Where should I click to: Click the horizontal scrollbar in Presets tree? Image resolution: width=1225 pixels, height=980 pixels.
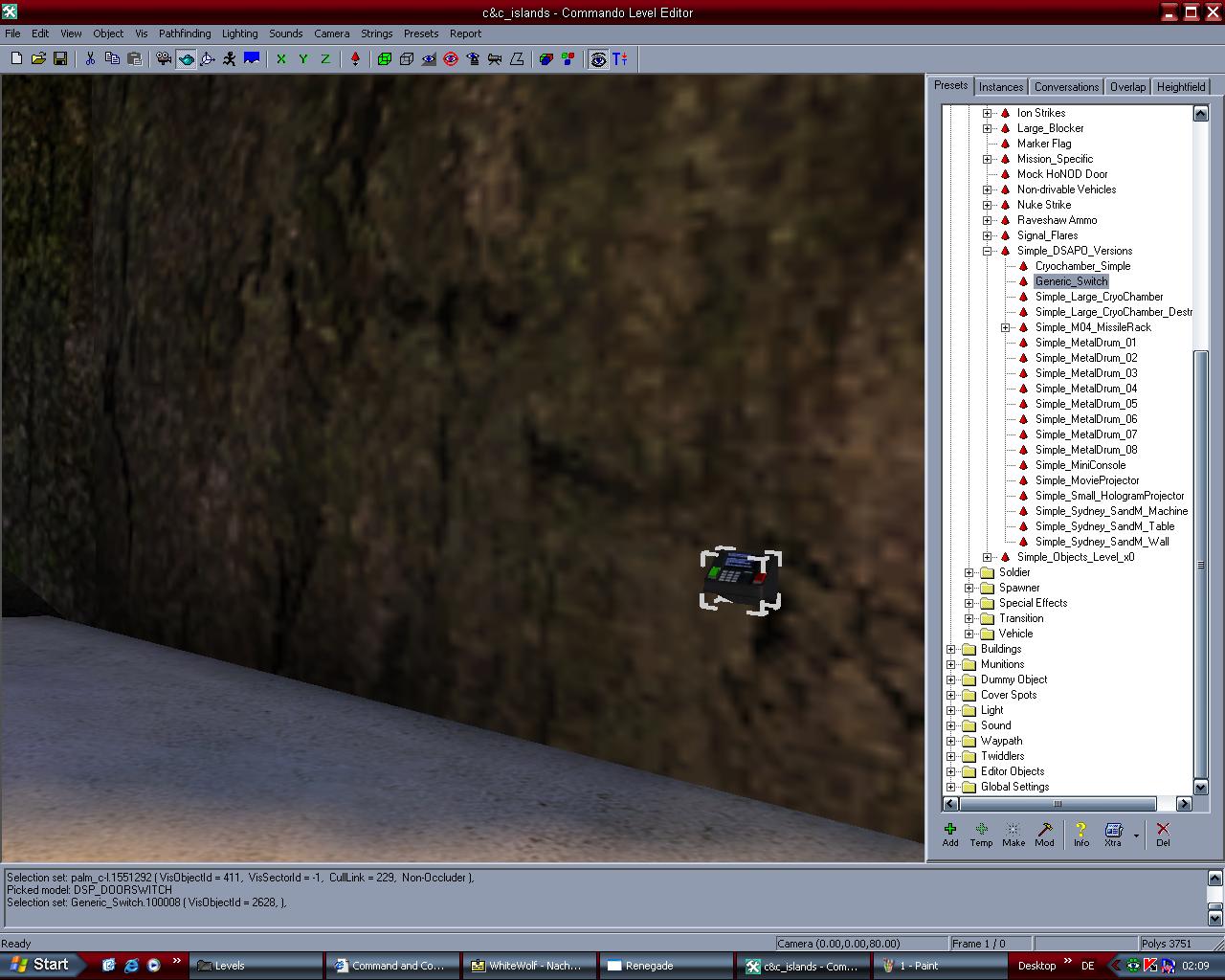1058,804
